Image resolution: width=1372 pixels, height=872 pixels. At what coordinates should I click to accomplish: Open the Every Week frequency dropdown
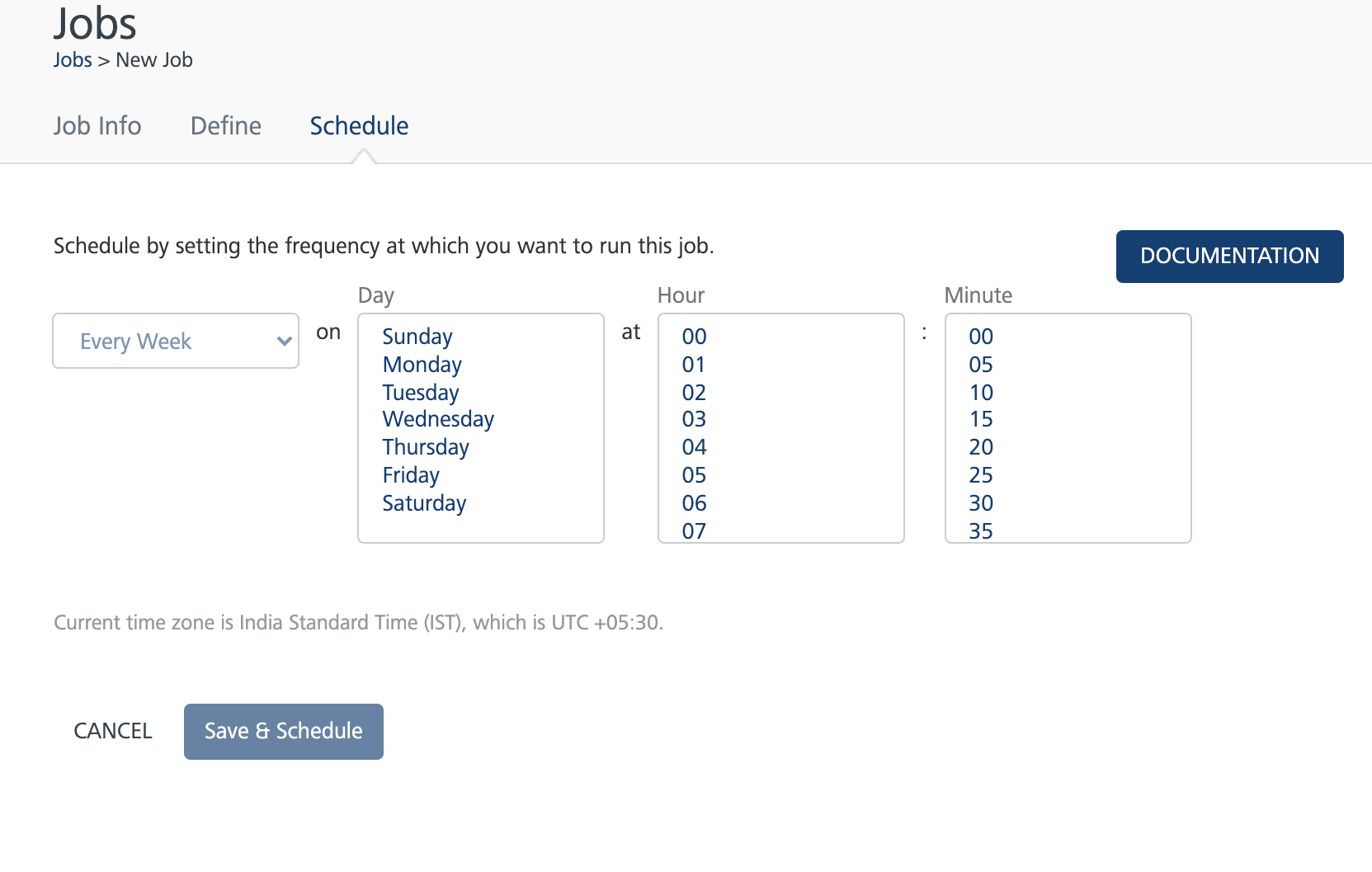[175, 341]
